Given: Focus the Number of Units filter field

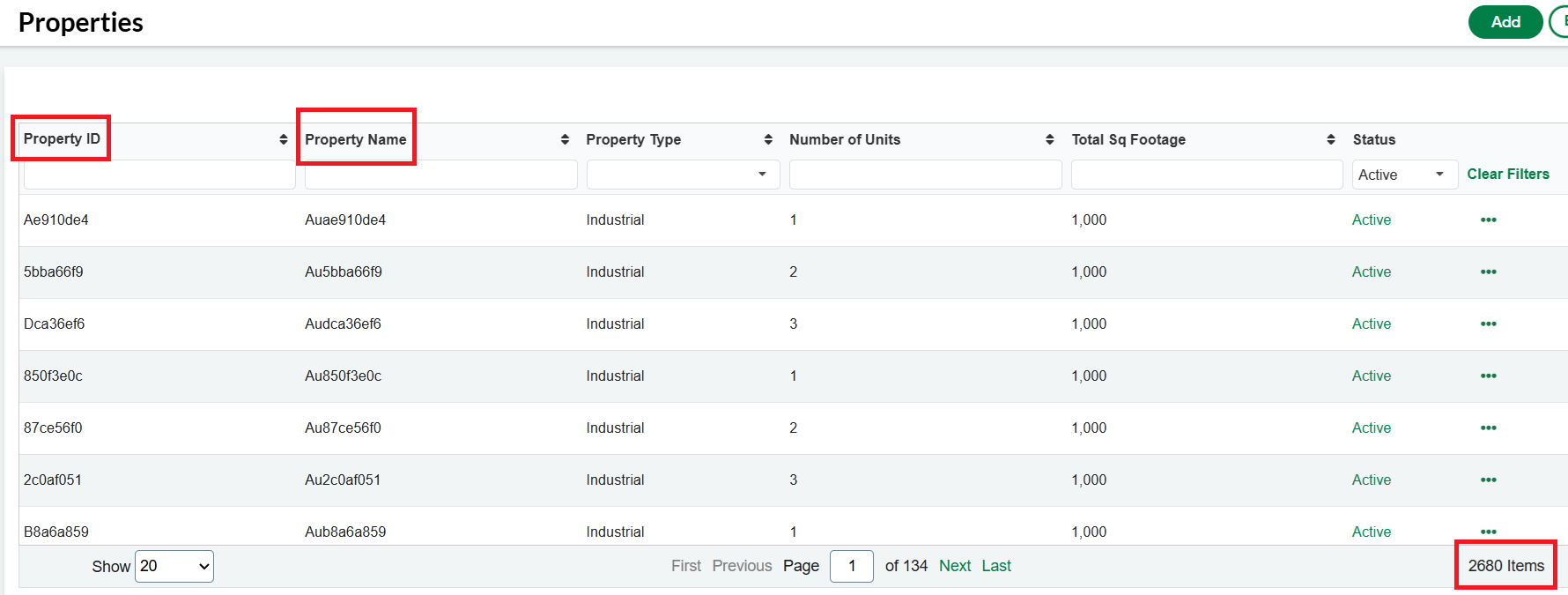Looking at the screenshot, I should coord(925,175).
